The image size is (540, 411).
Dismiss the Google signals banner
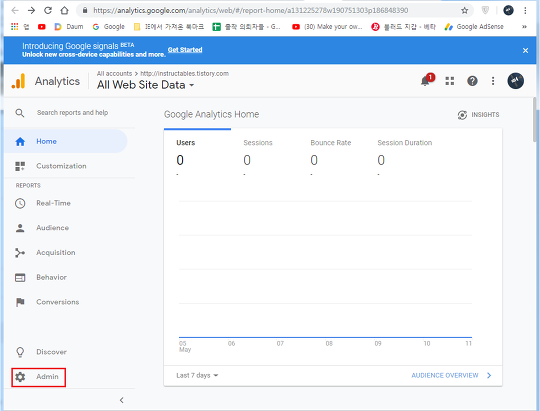(525, 50)
